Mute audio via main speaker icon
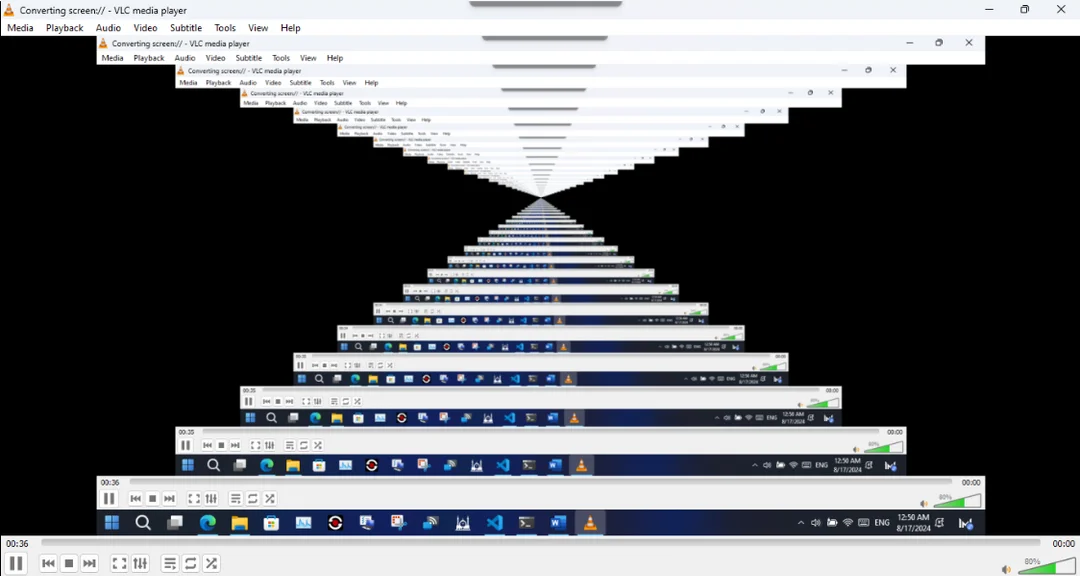This screenshot has height=576, width=1080. coord(1006,569)
